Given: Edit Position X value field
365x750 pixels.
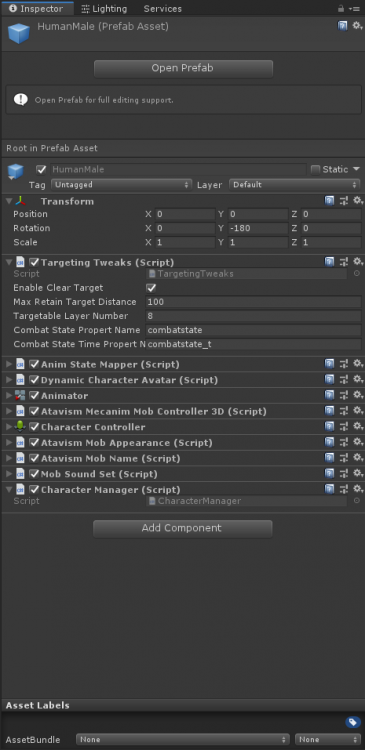Looking at the screenshot, I should point(185,214).
